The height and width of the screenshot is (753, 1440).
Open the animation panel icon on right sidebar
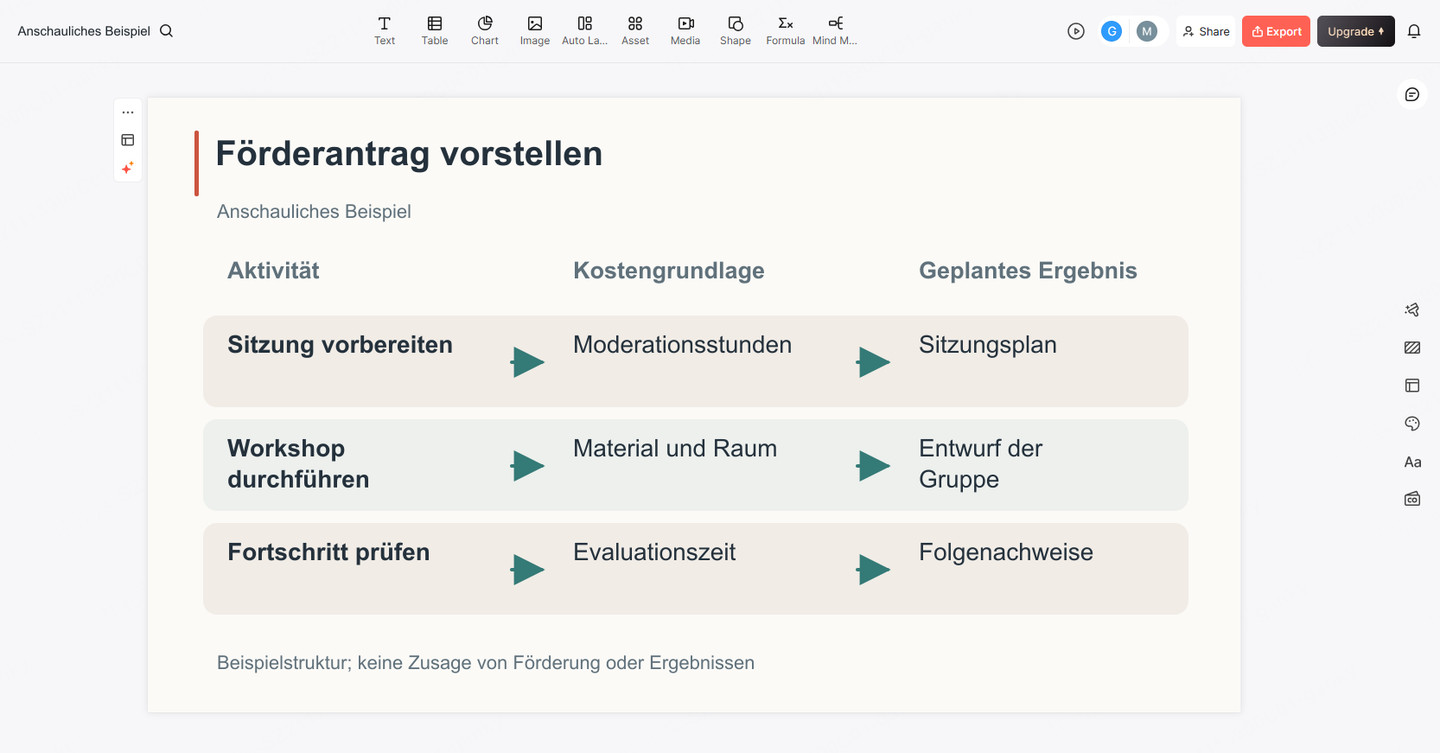(x=1412, y=310)
